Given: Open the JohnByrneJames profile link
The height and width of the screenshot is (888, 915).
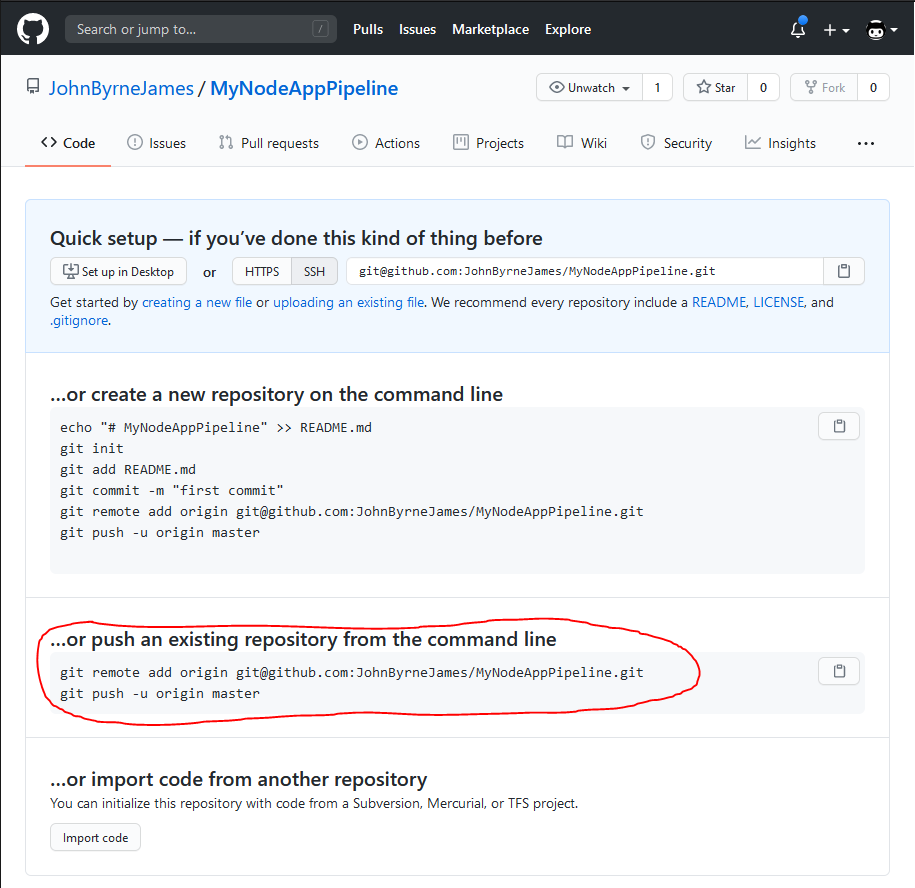Looking at the screenshot, I should (121, 88).
